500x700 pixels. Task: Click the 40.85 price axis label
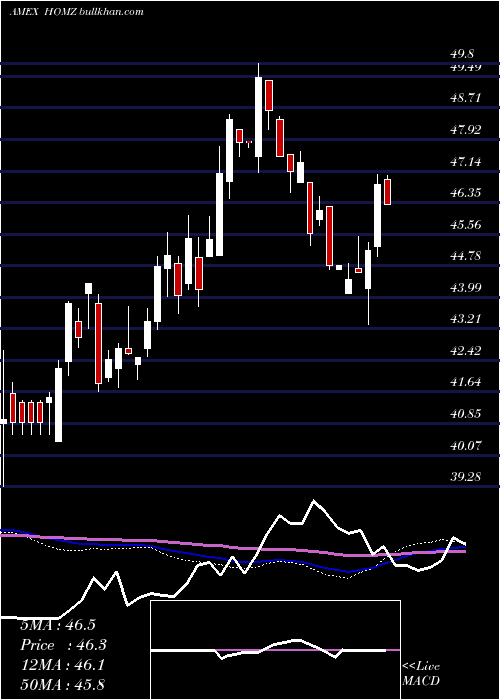pyautogui.click(x=466, y=413)
